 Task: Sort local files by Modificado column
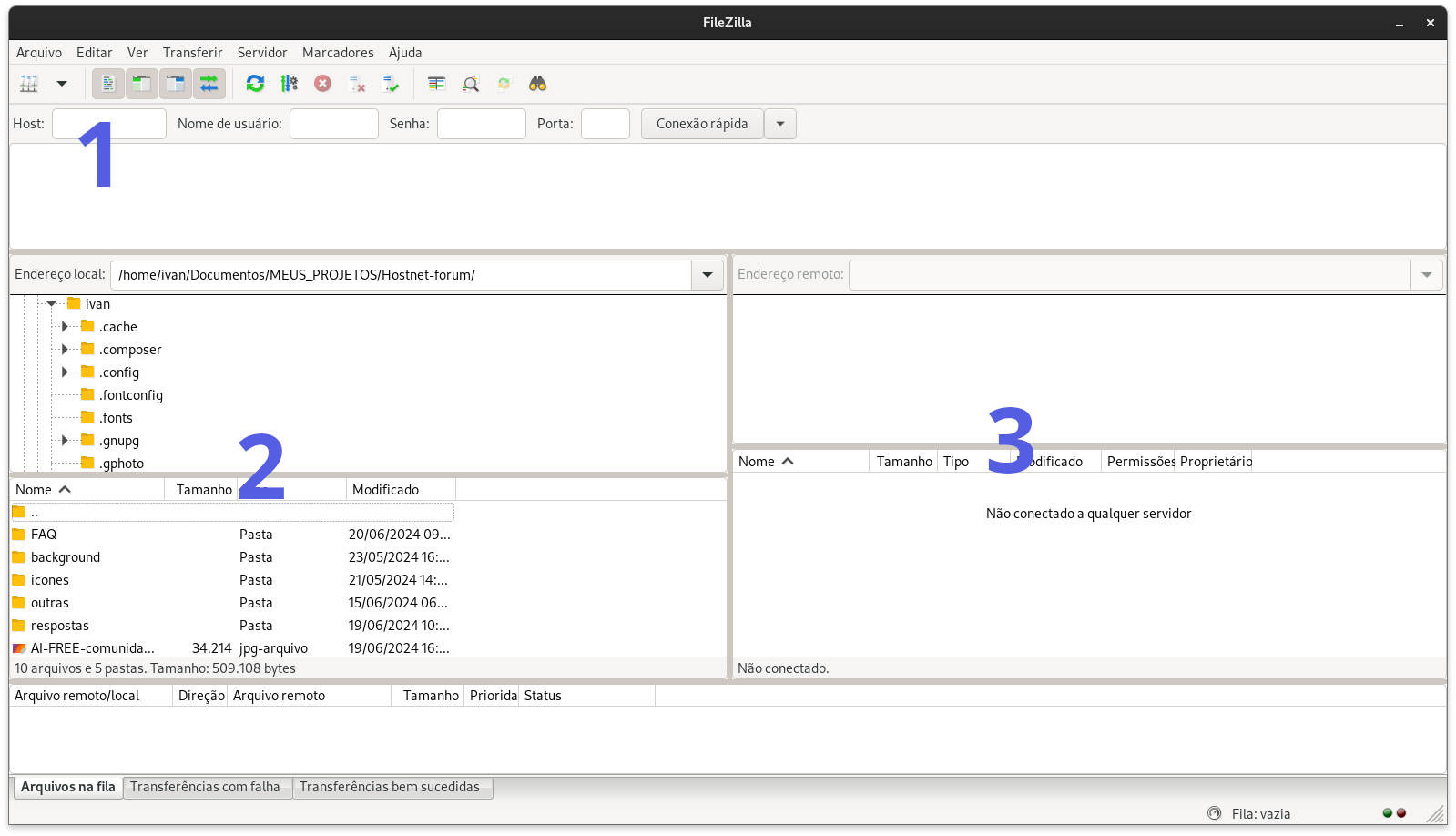pyautogui.click(x=401, y=490)
